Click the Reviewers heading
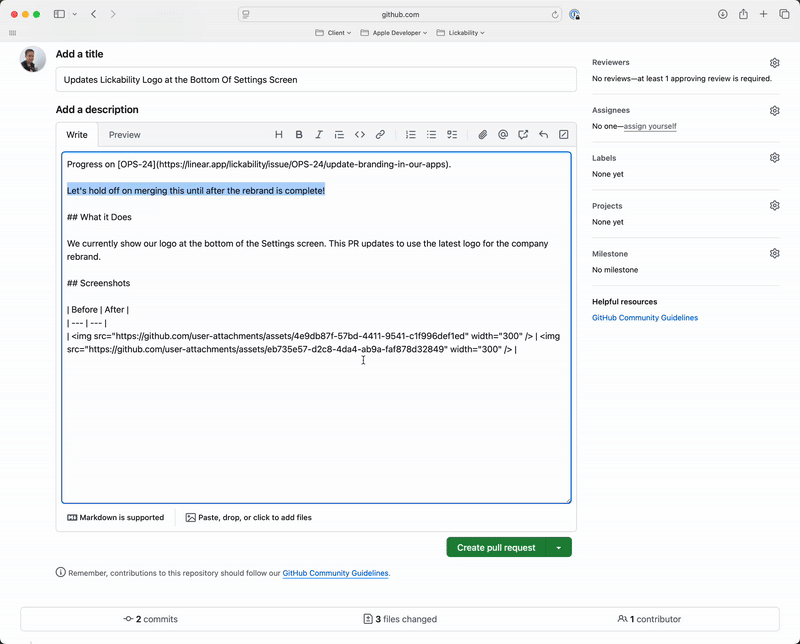 click(x=610, y=62)
